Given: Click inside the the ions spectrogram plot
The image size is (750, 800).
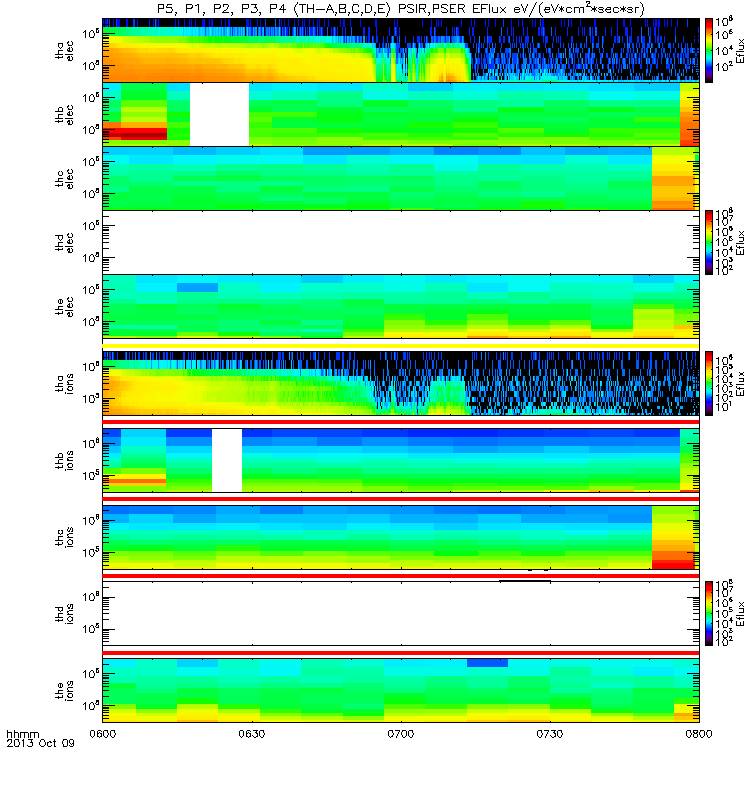Looking at the screenshot, I should point(401,690).
